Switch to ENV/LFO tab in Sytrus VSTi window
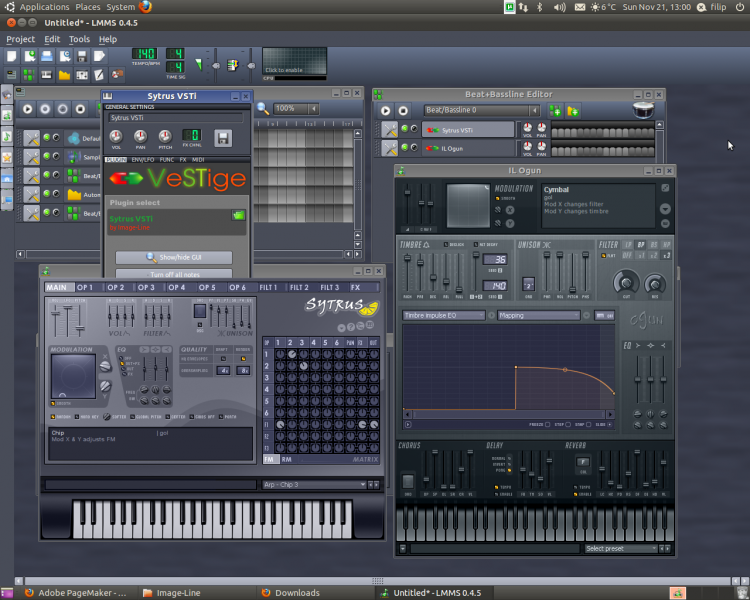The image size is (750, 600). click(x=143, y=160)
